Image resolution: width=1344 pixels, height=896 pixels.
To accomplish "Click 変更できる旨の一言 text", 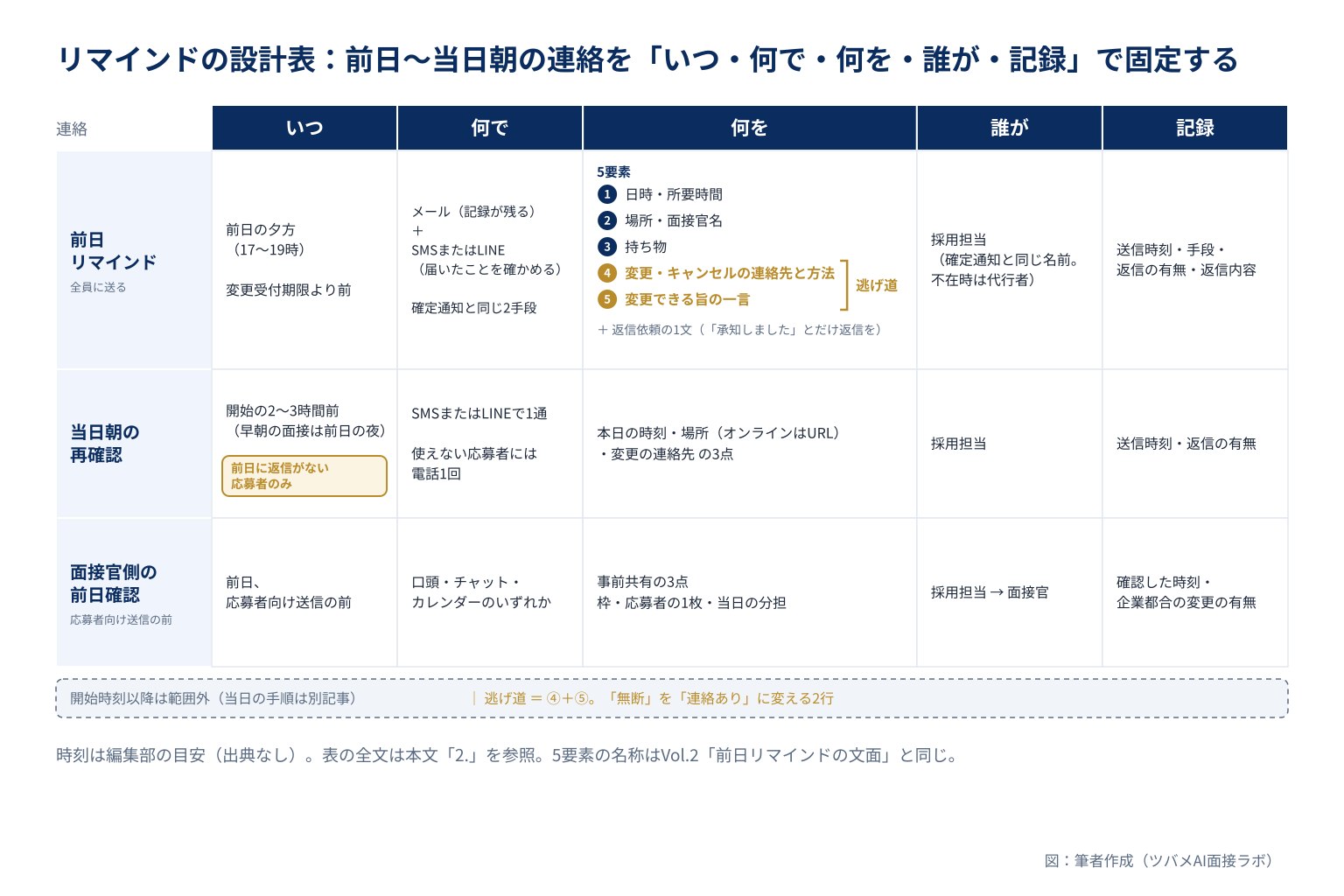I will [x=688, y=299].
